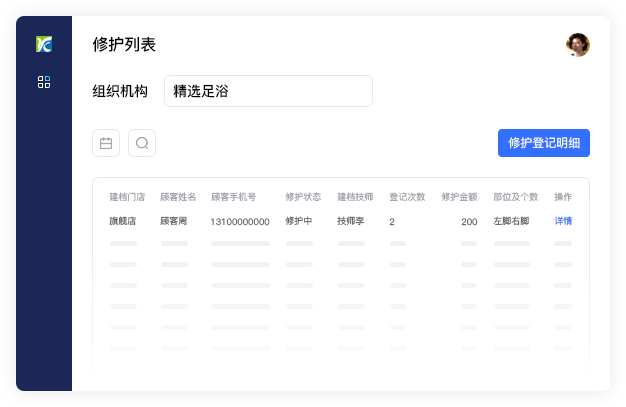Click the 操作 column header
The height and width of the screenshot is (407, 626).
click(x=563, y=197)
